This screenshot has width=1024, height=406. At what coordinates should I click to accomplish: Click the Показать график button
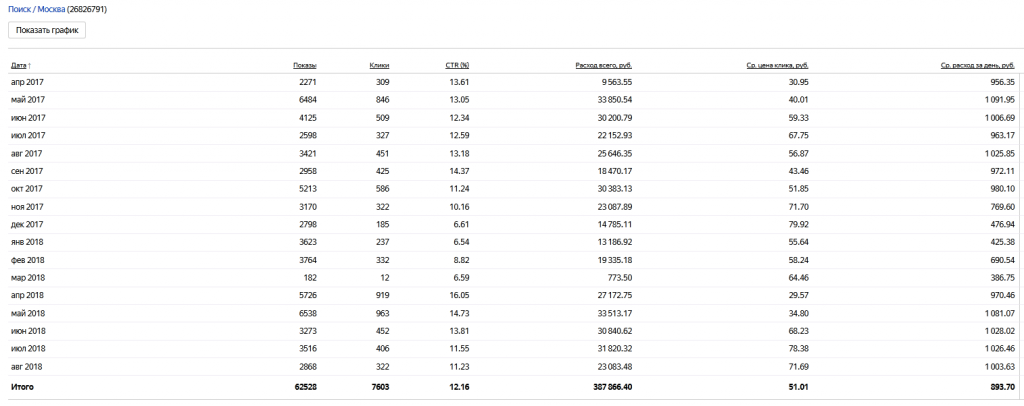pyautogui.click(x=47, y=30)
